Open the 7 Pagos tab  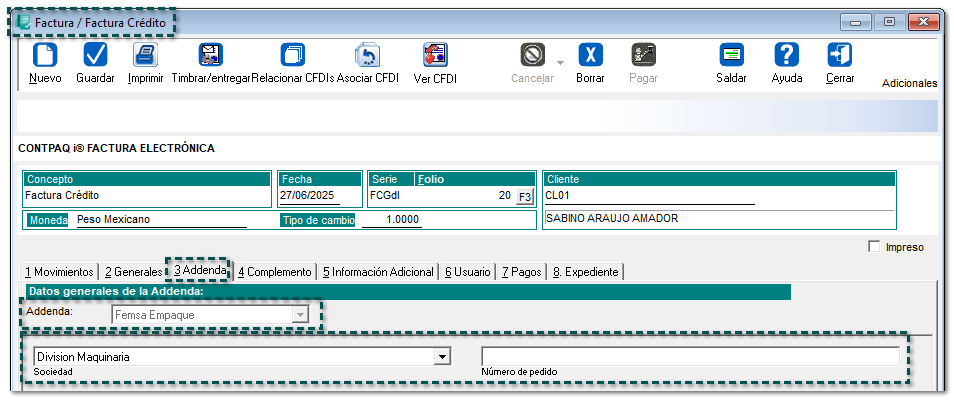pos(521,272)
